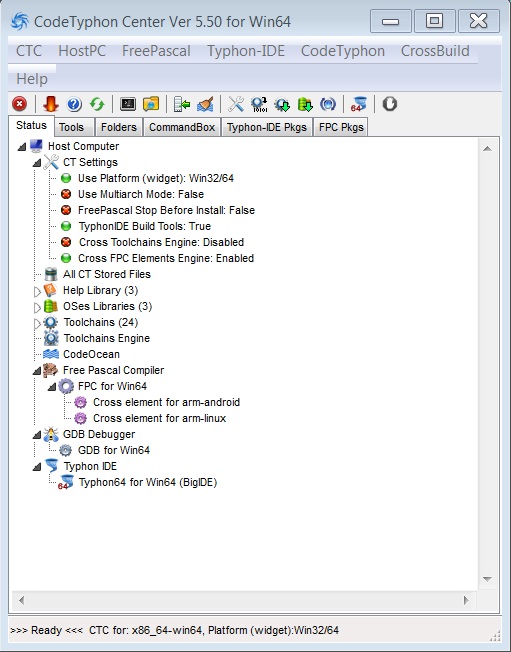This screenshot has height=652, width=511.
Task: Click the yellow folder toolbar icon
Action: 151,104
